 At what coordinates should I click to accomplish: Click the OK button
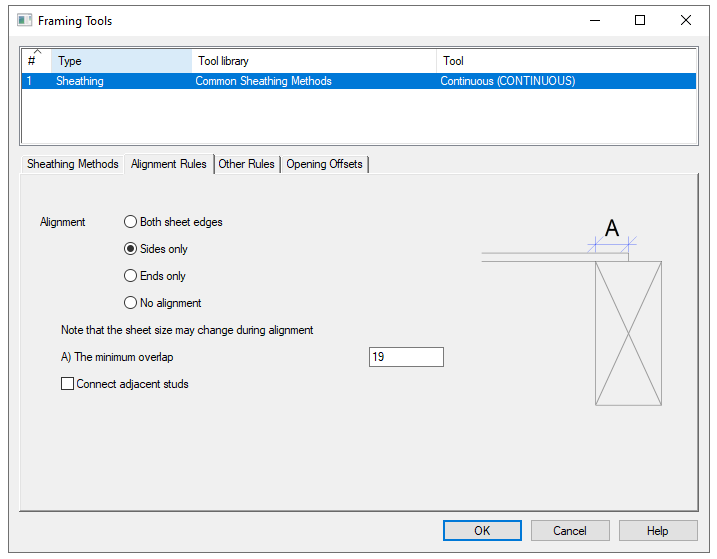coord(482,531)
